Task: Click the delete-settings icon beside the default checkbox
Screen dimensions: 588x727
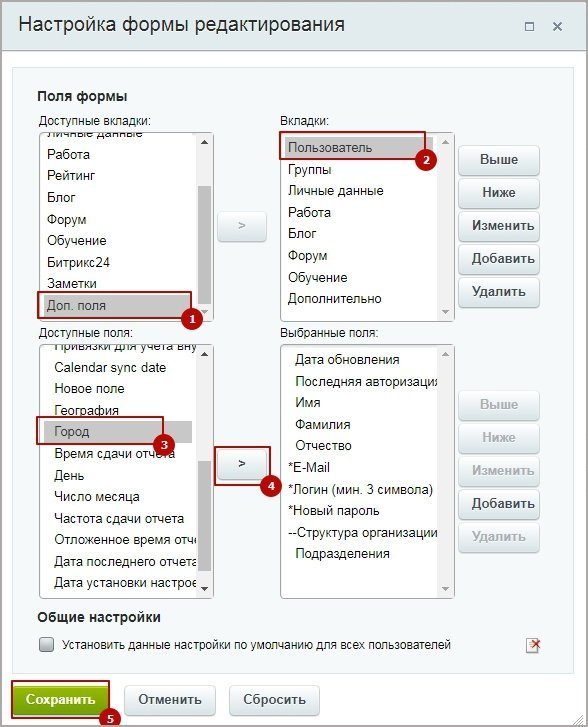Action: click(533, 645)
